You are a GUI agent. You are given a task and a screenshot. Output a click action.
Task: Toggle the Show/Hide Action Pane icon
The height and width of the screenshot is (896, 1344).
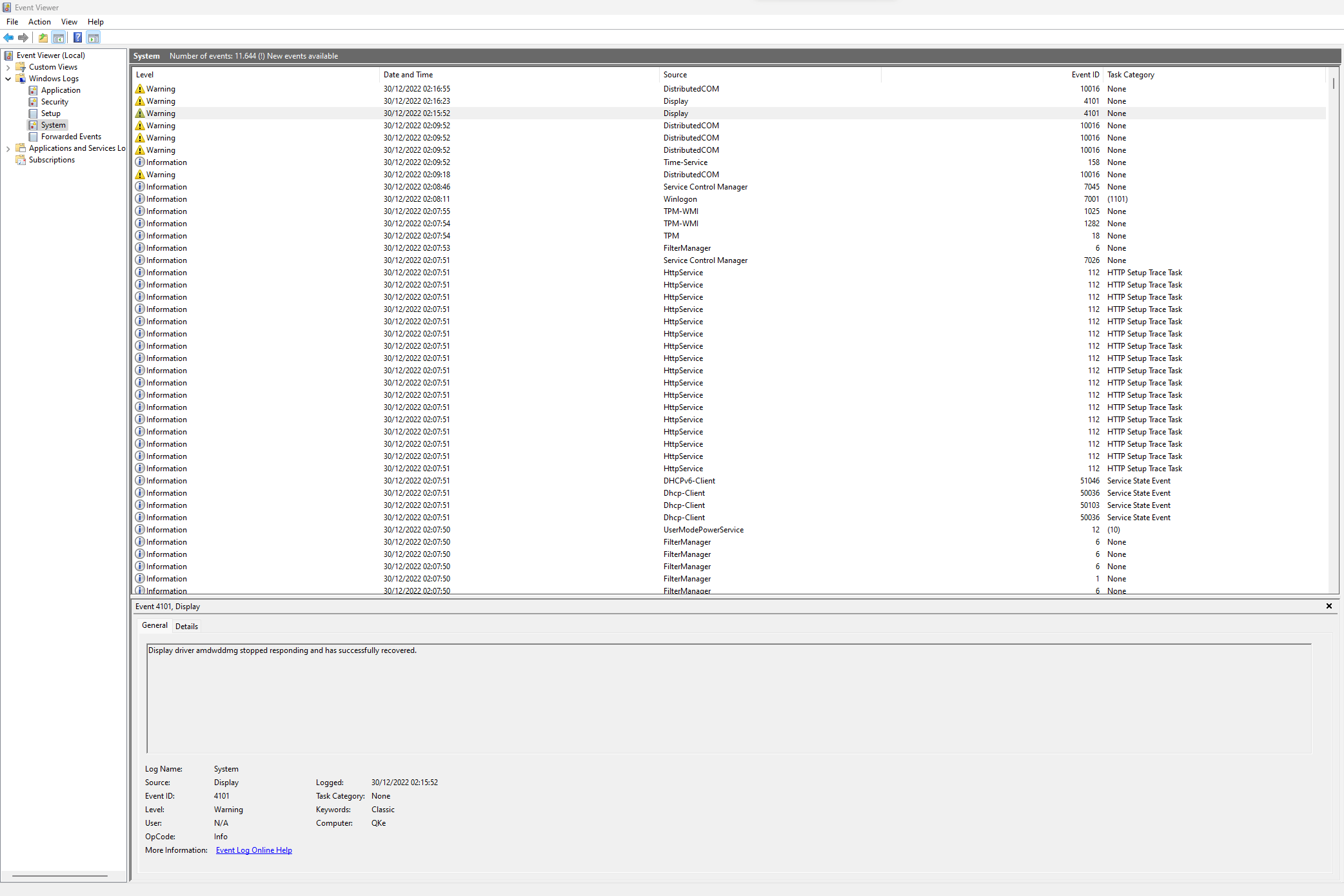click(94, 37)
